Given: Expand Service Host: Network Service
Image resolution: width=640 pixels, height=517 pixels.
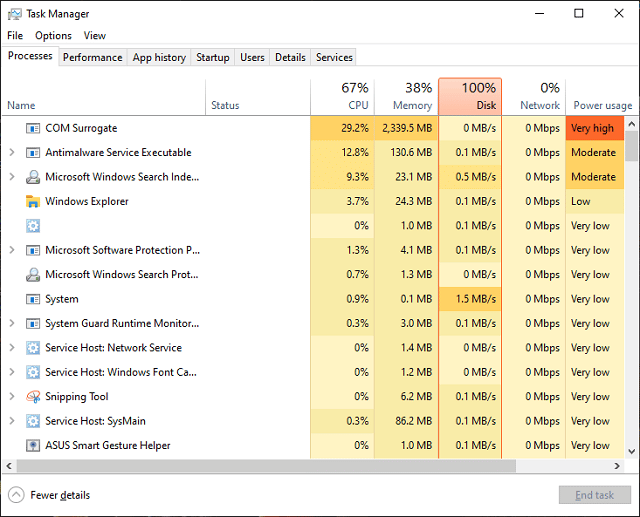Looking at the screenshot, I should [x=12, y=348].
